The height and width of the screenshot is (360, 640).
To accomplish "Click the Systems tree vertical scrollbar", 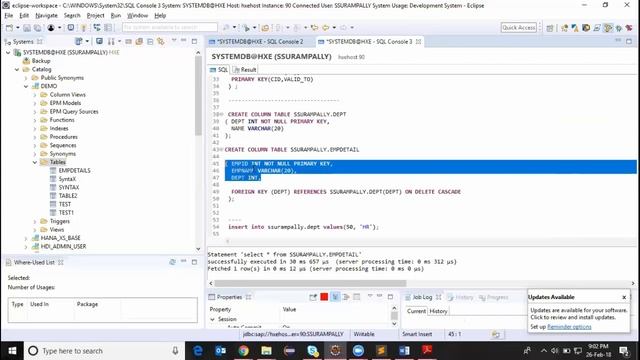I will pyautogui.click(x=198, y=96).
